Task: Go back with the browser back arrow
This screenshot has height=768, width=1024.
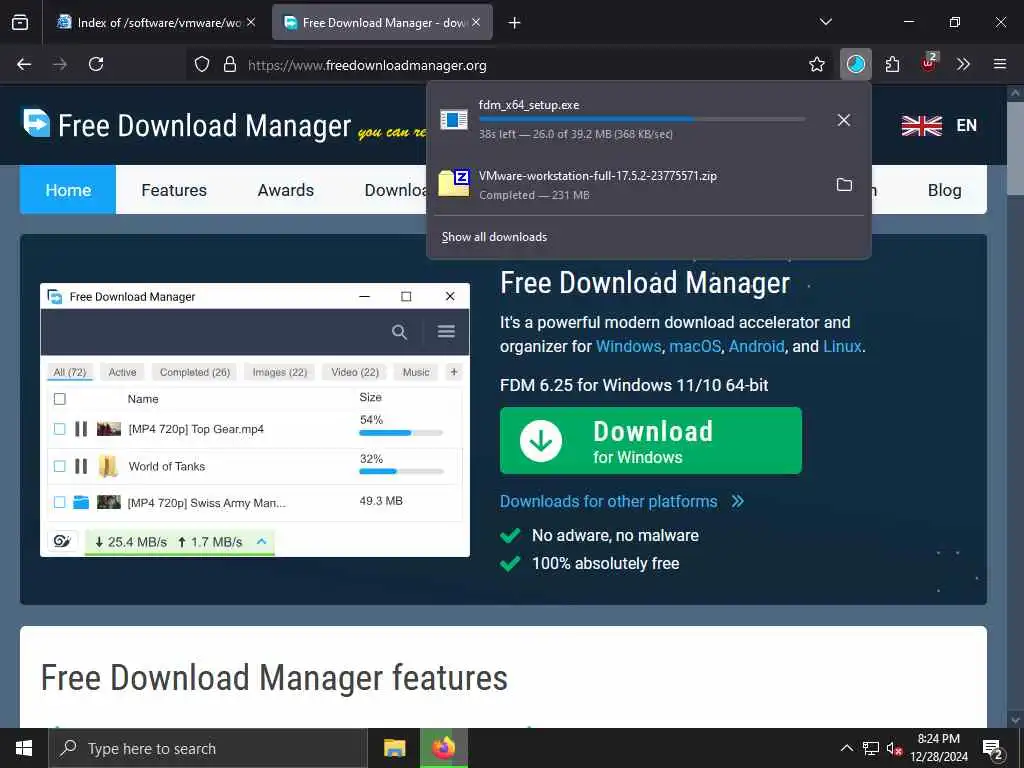Action: coord(24,64)
